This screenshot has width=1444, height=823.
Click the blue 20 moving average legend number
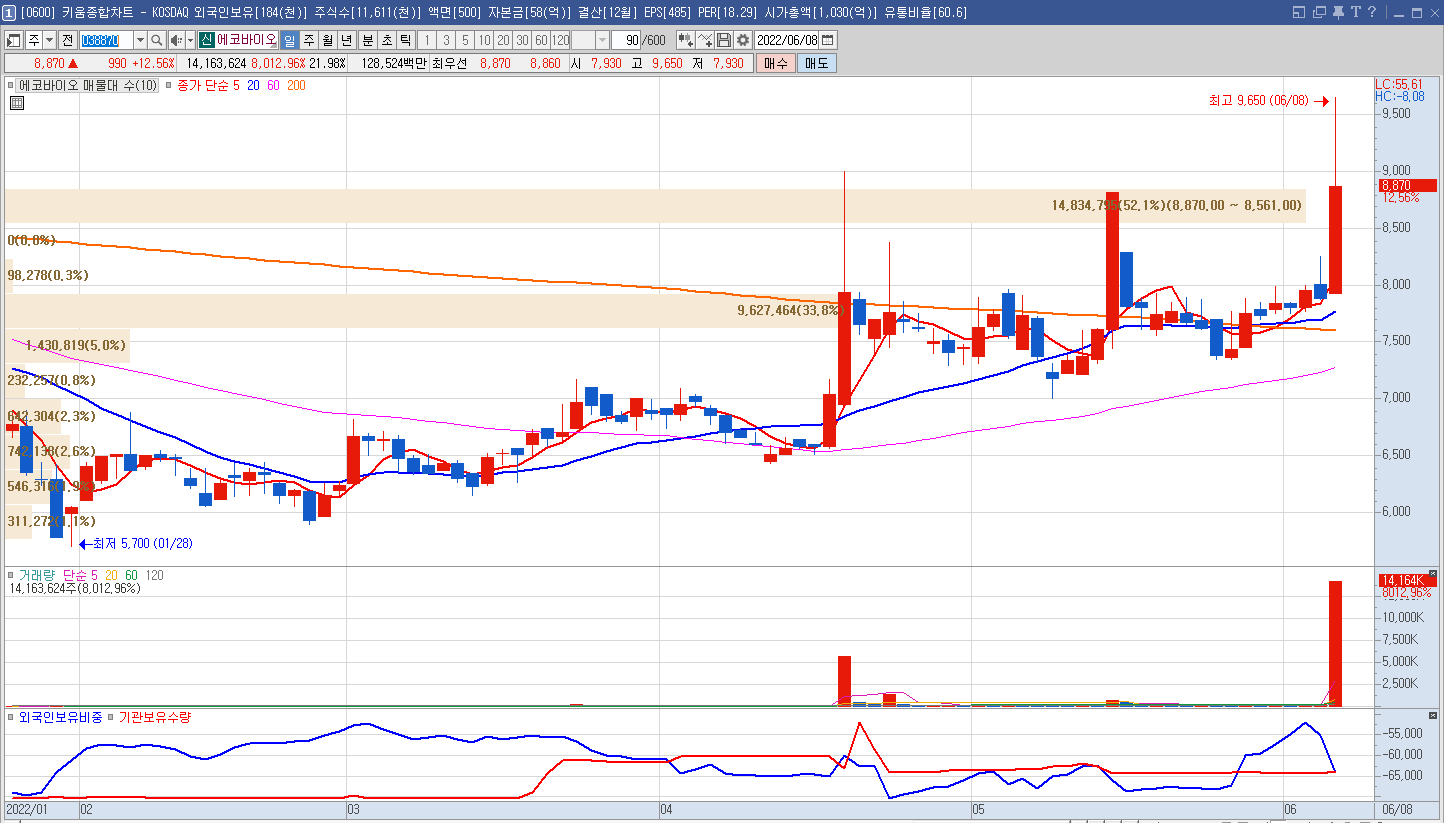(254, 86)
